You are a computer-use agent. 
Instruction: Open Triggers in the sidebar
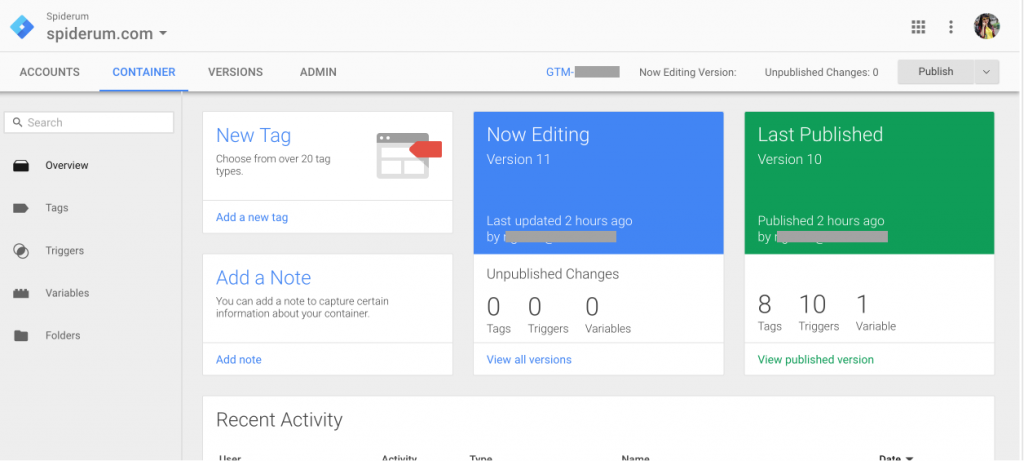tap(65, 251)
